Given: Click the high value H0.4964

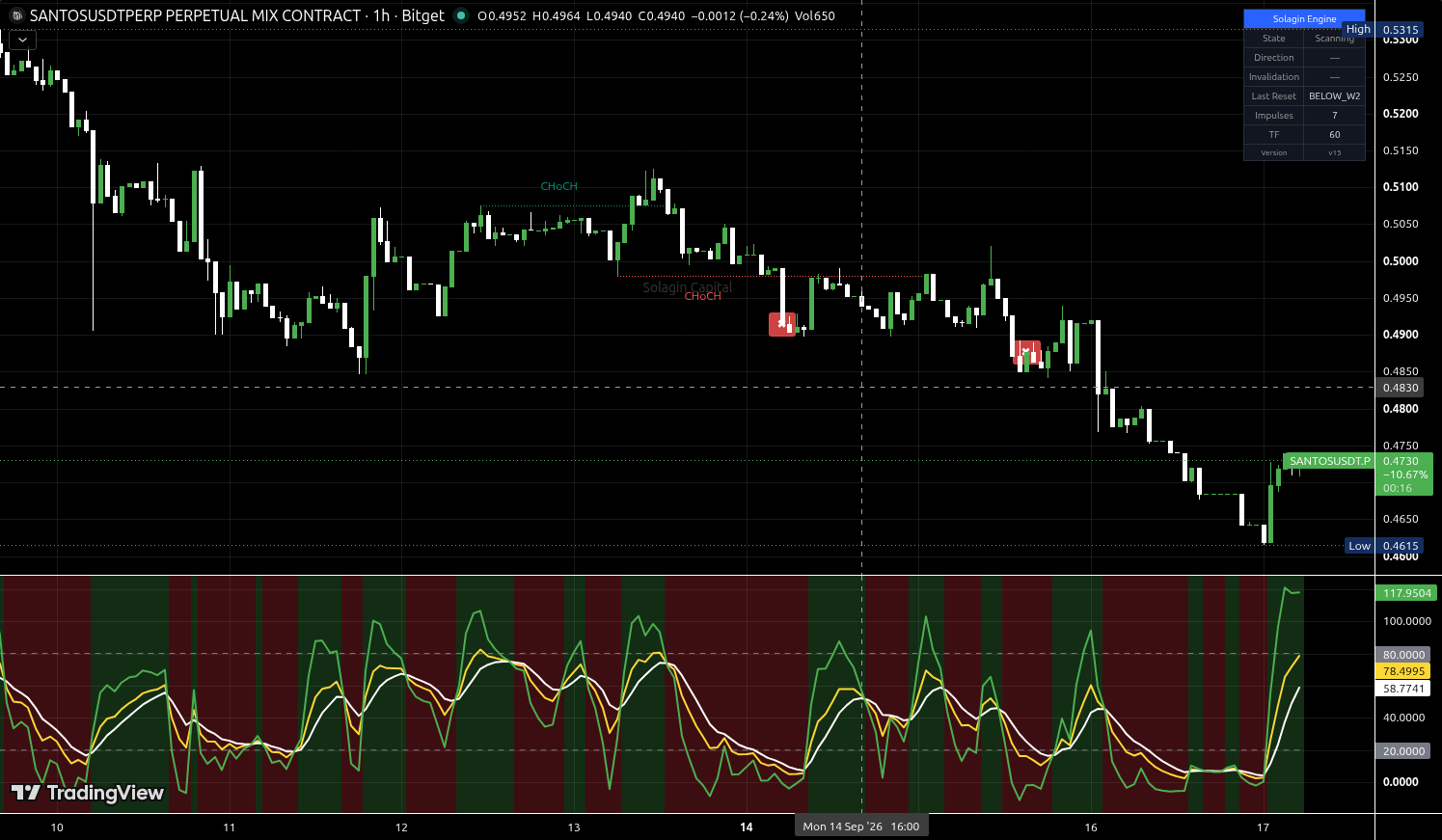Looking at the screenshot, I should [x=557, y=16].
